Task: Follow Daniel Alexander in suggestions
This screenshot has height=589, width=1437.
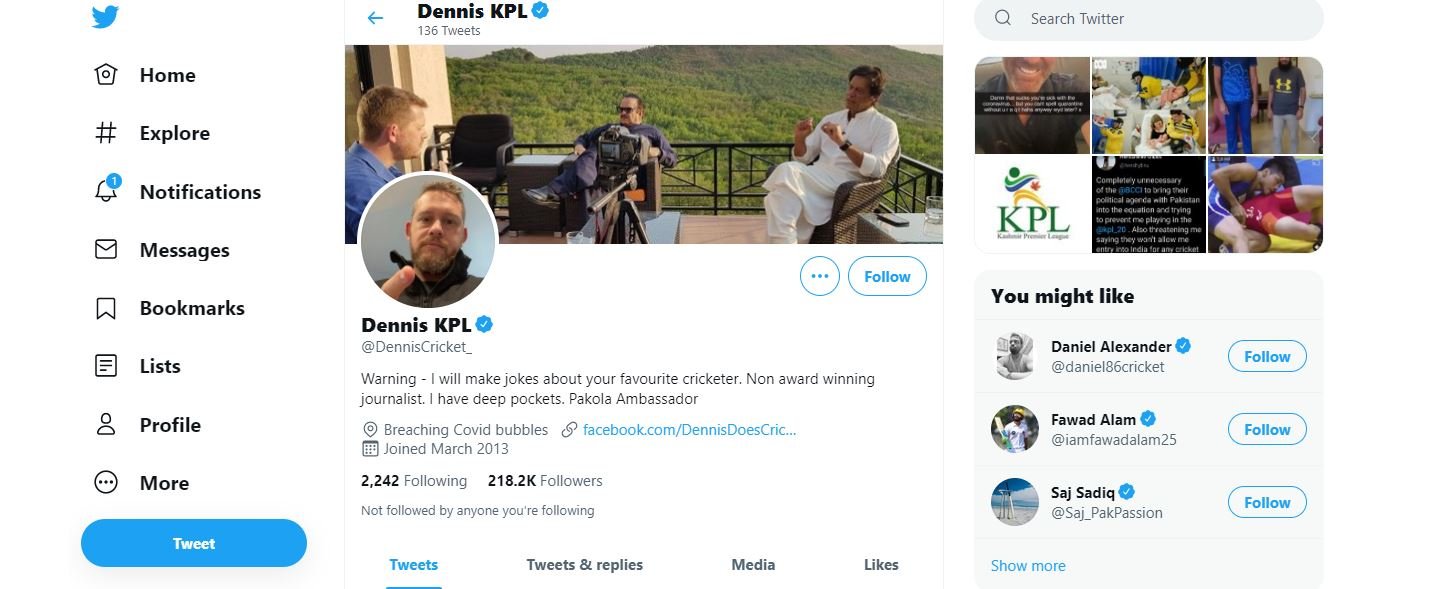Action: [x=1267, y=356]
